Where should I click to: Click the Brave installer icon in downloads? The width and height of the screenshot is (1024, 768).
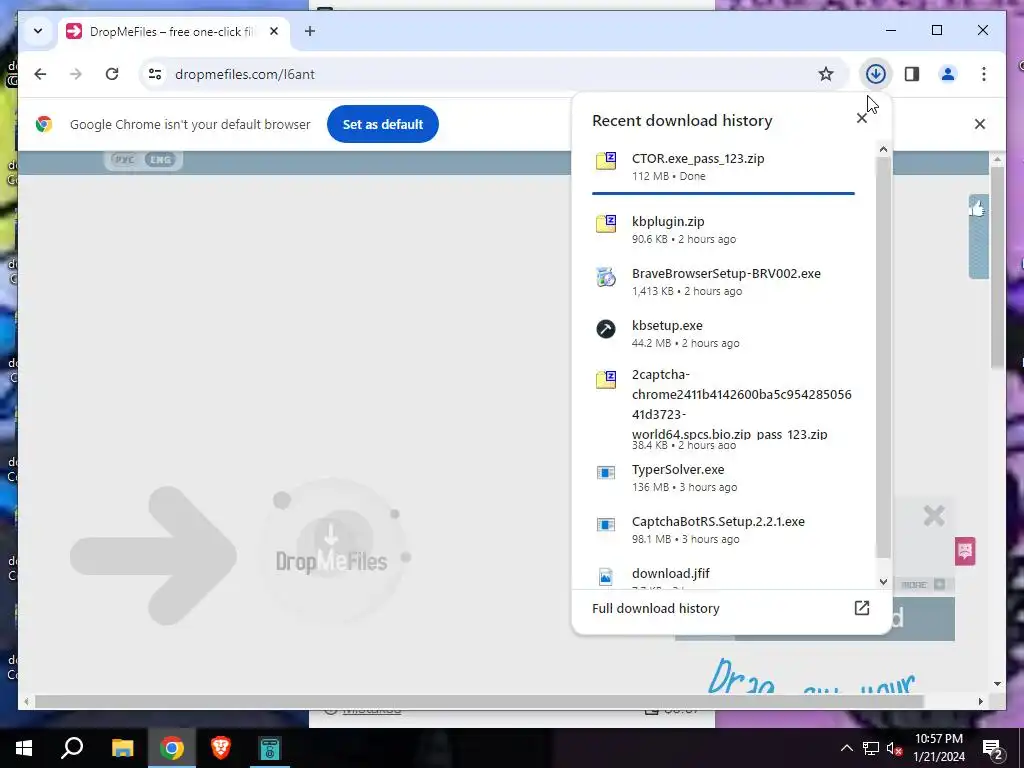coord(605,276)
